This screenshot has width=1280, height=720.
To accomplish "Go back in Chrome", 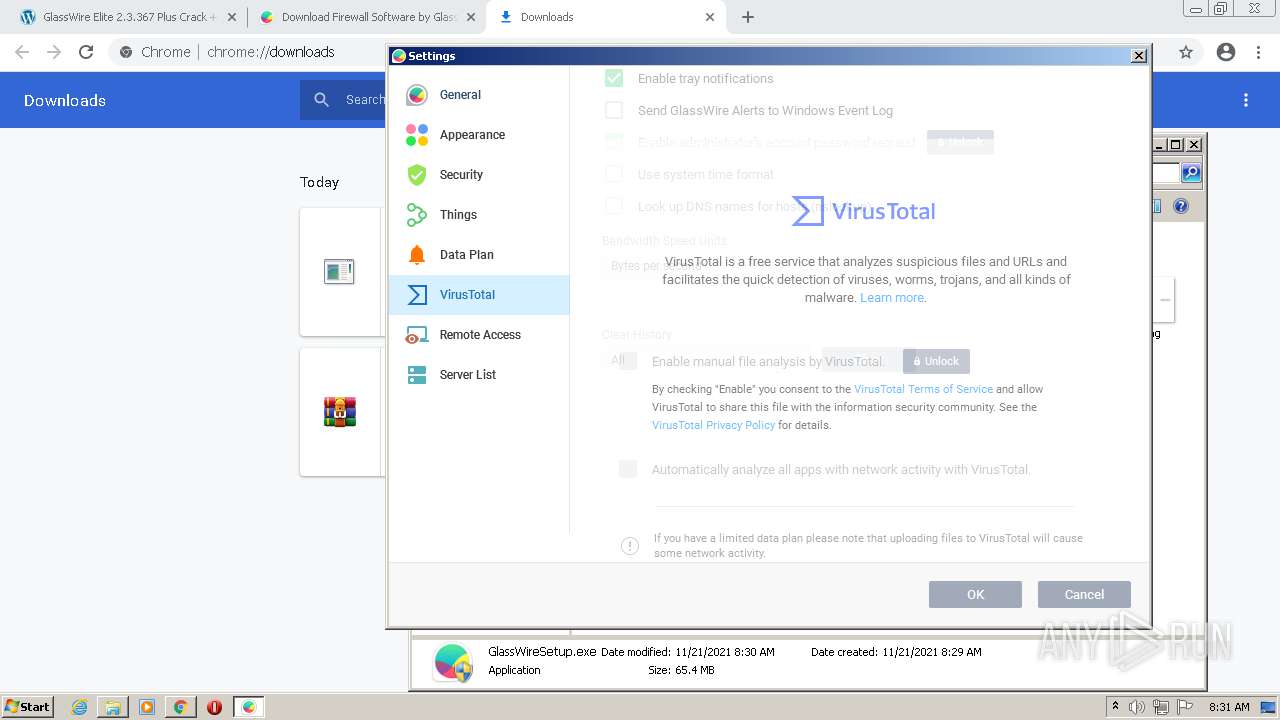I will 22,52.
